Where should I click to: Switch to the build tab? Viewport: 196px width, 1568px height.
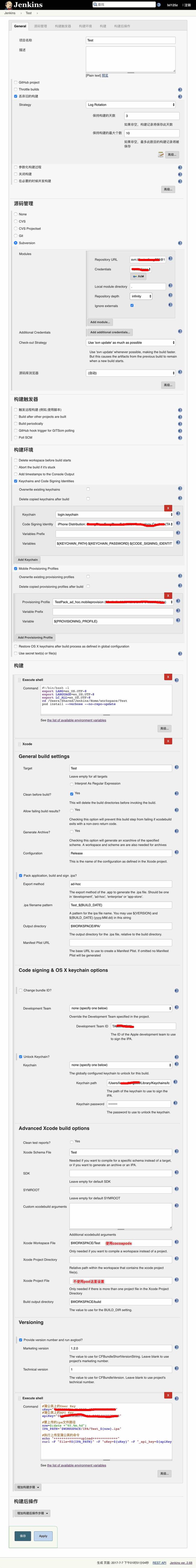103,26
